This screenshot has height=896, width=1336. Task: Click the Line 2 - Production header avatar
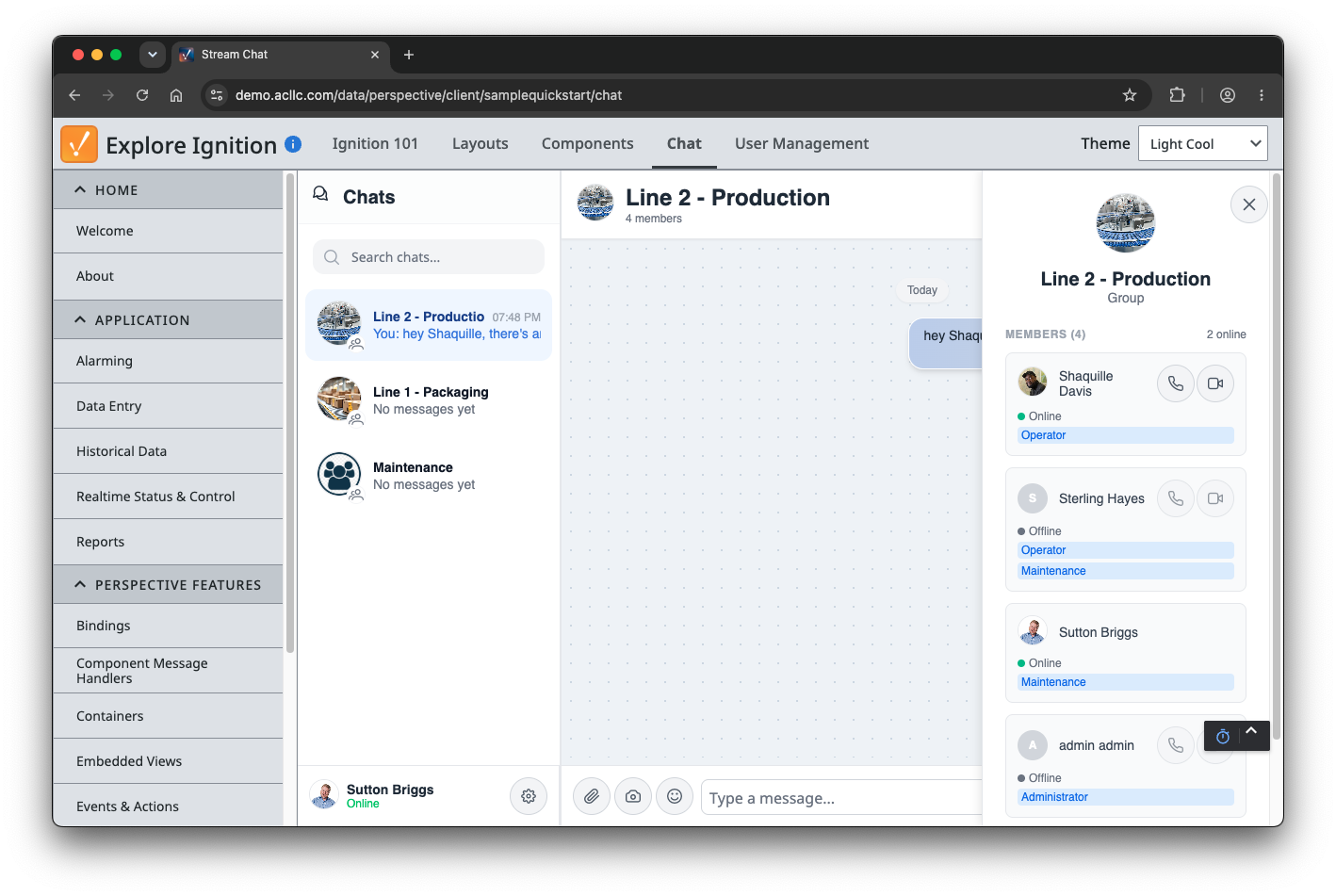595,203
